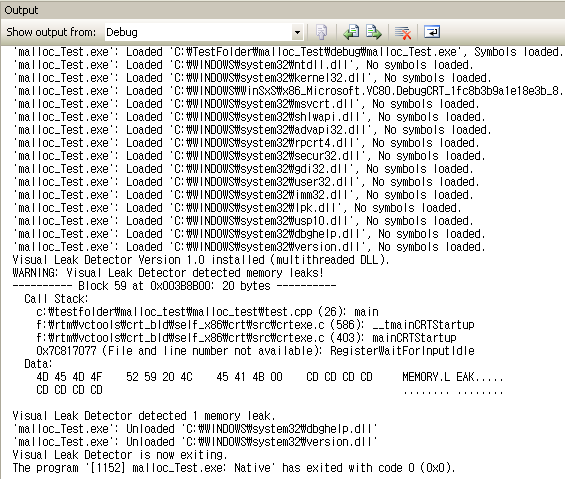Click the second 'CD CD CD CD' hex line

click(x=69, y=390)
